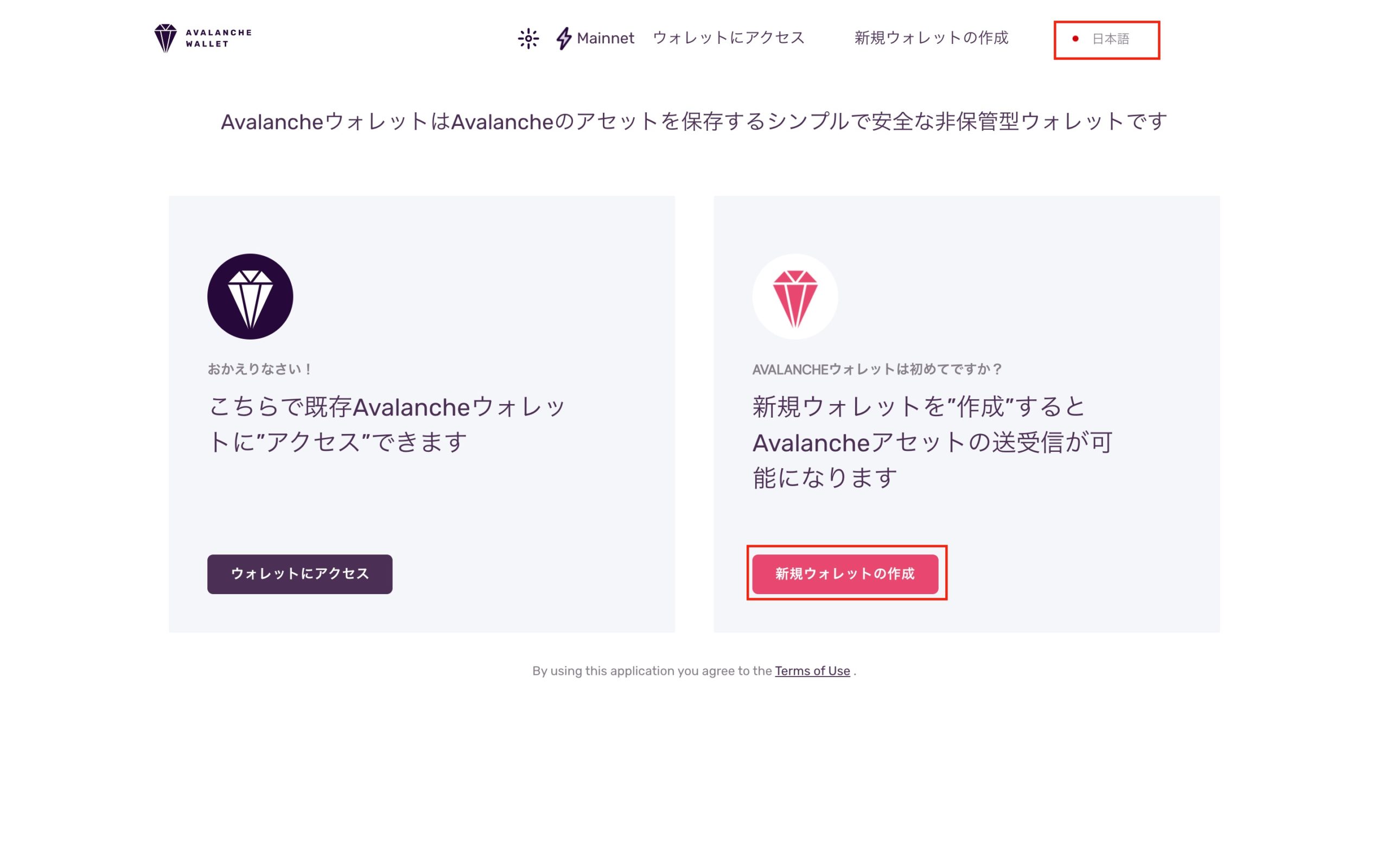Viewport: 1389px width, 868px height.
Task: Open 新規ウォレットの作成 in the top navigation
Action: 931,38
